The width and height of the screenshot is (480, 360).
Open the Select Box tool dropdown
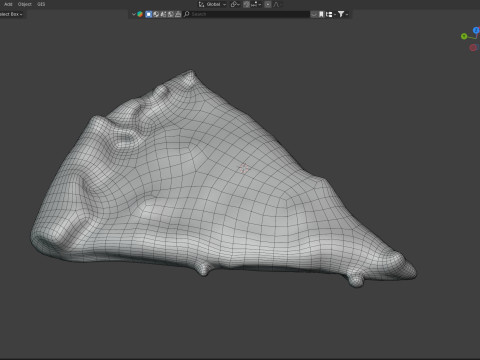click(11, 14)
